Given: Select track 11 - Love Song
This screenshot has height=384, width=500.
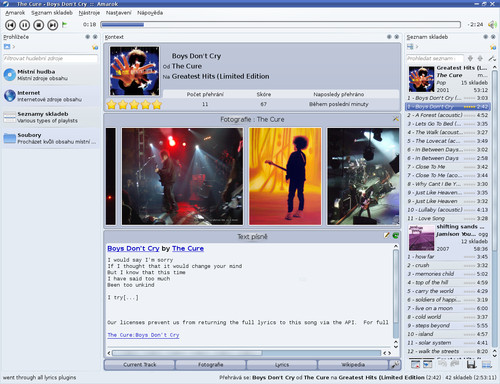Looking at the screenshot, I should click(448, 218).
